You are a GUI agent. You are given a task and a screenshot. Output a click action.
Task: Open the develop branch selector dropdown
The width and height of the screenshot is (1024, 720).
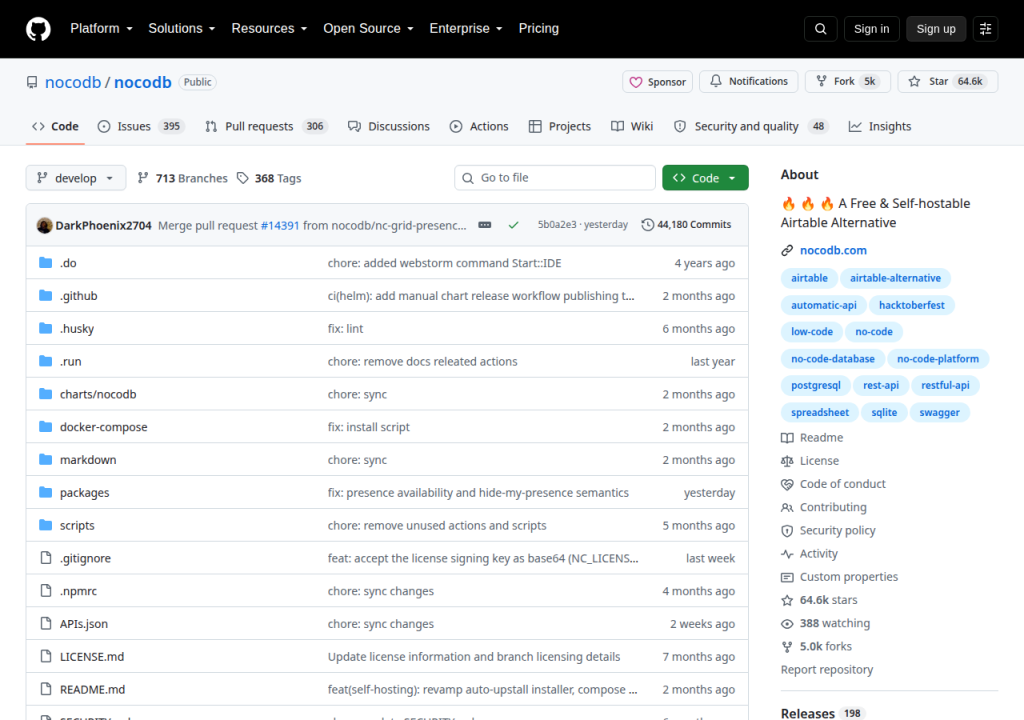(76, 178)
